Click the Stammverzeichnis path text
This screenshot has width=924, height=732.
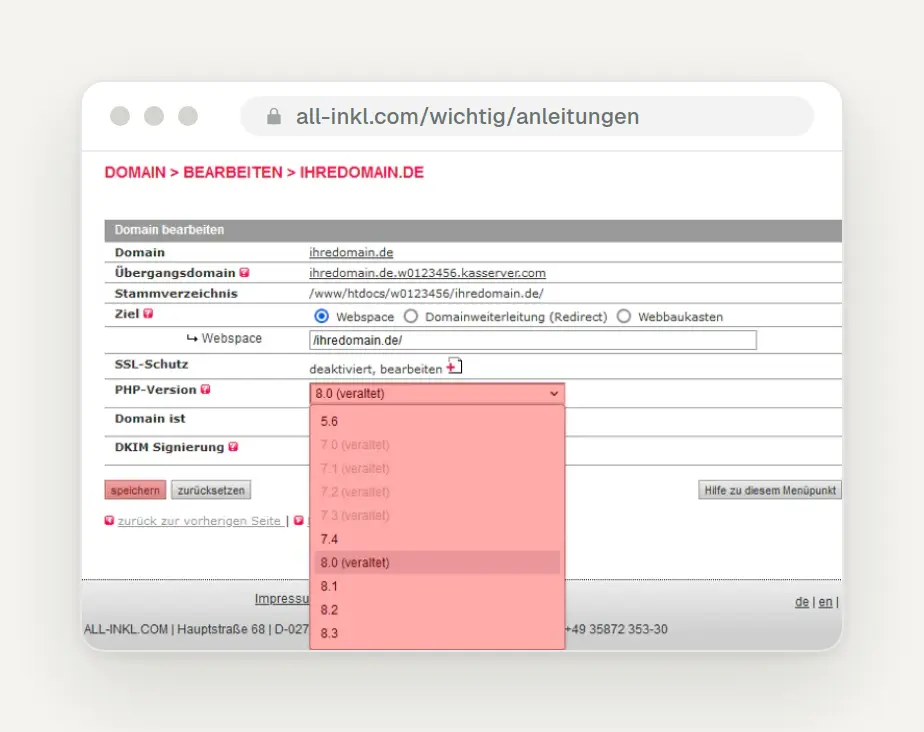pyautogui.click(x=426, y=294)
